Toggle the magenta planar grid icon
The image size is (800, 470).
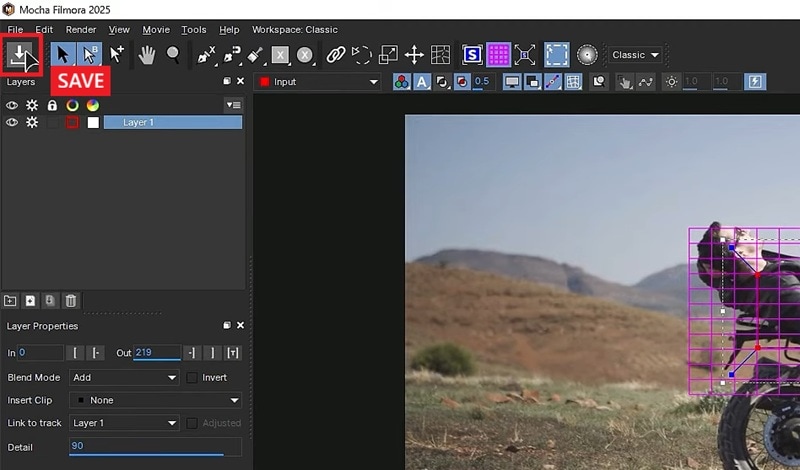point(498,55)
